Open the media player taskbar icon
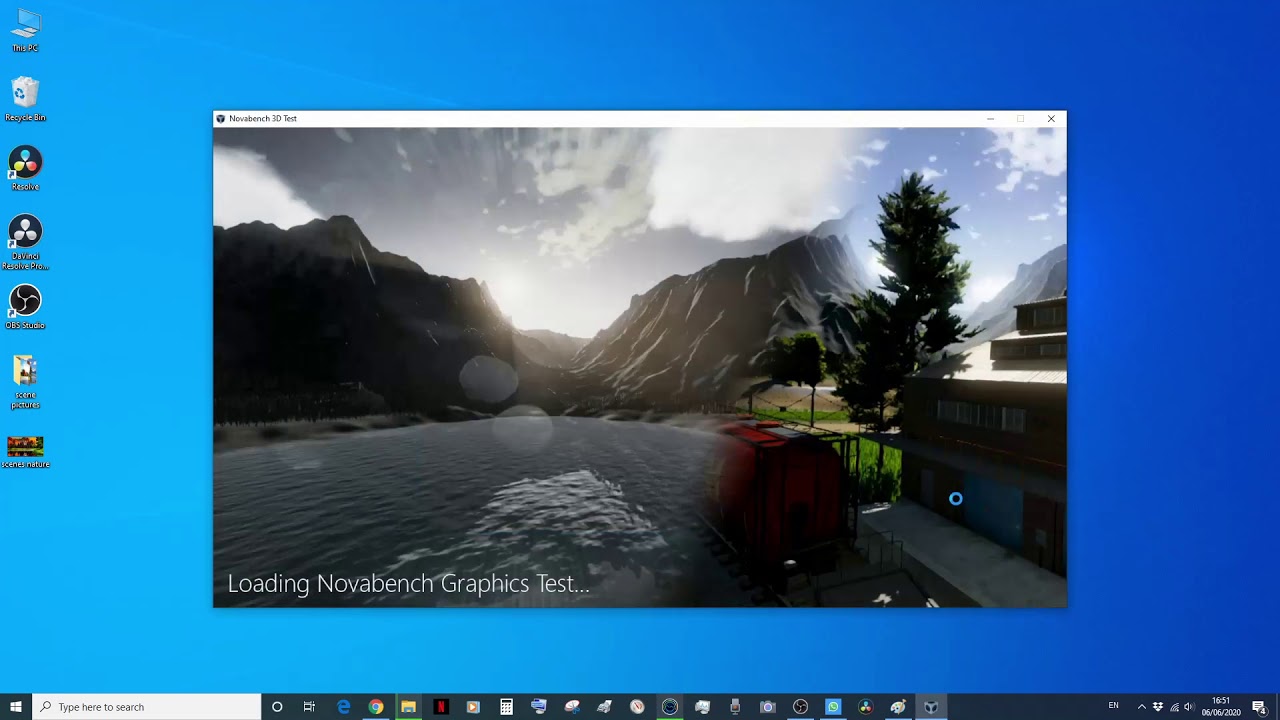The image size is (1280, 720). (x=473, y=707)
